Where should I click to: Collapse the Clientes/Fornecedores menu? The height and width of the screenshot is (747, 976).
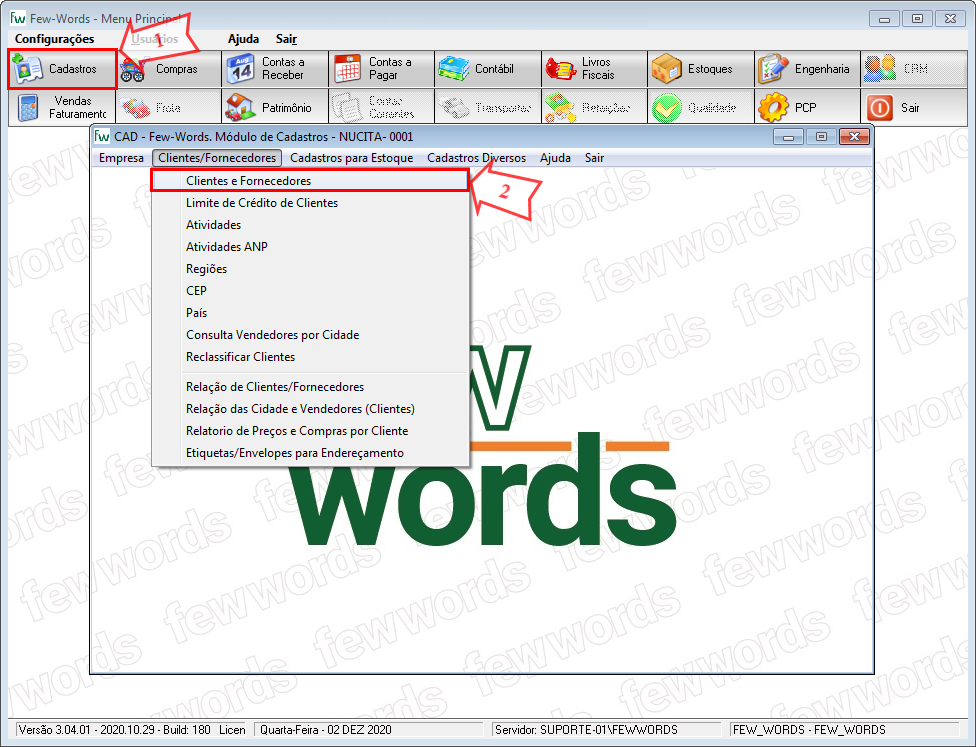217,158
